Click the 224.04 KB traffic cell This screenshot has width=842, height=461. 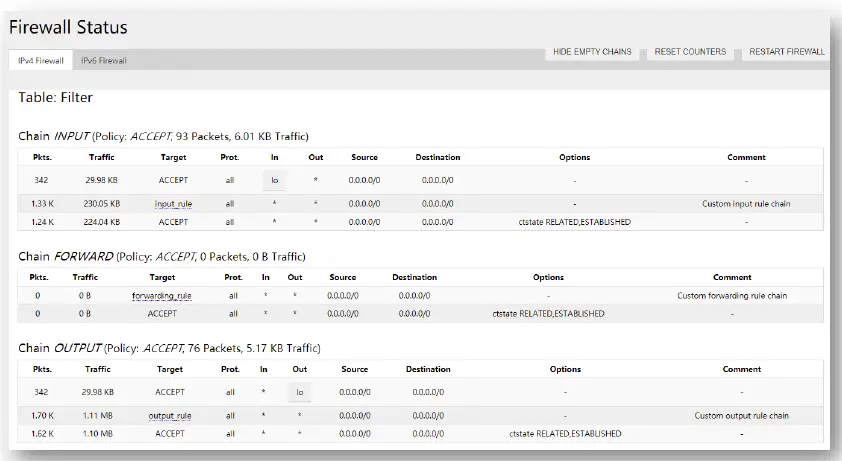point(101,222)
